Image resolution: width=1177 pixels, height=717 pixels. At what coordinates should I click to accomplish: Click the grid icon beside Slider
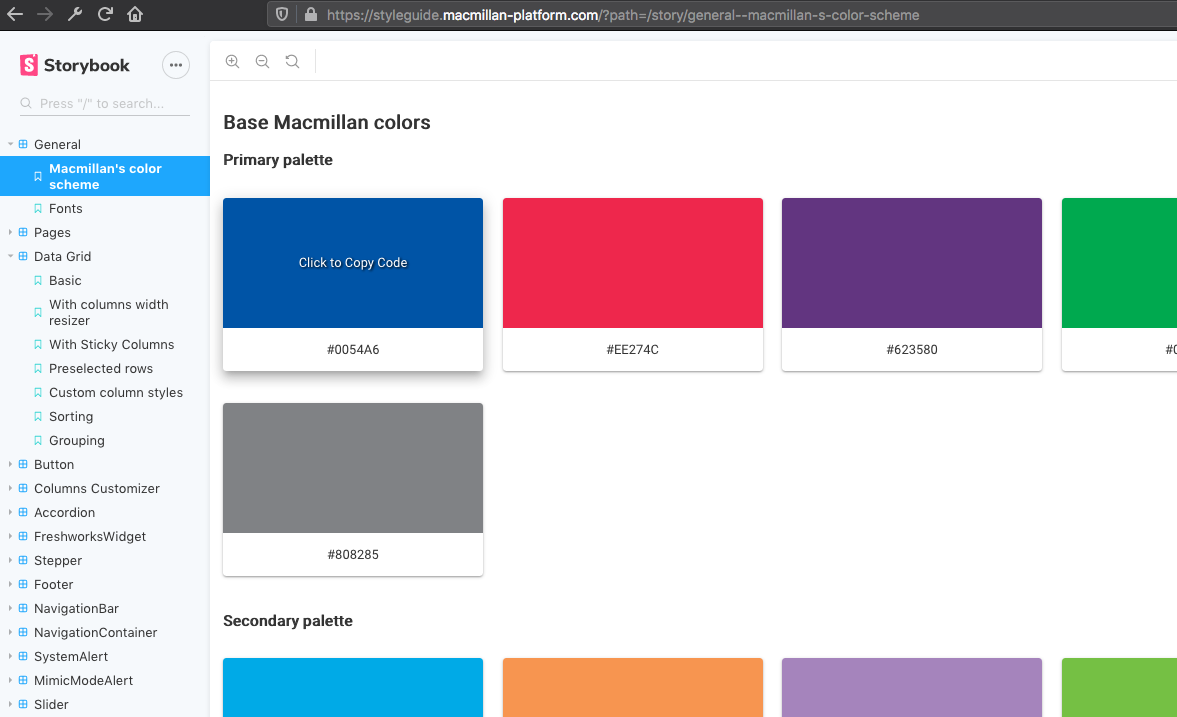[23, 704]
